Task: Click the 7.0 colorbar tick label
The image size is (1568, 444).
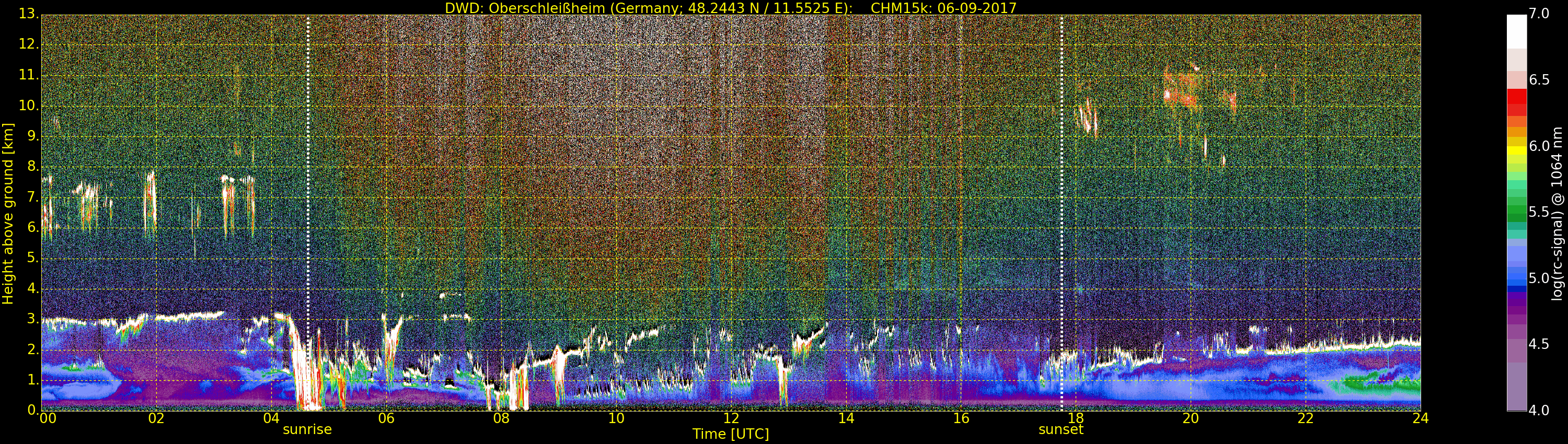Action: [x=1539, y=14]
